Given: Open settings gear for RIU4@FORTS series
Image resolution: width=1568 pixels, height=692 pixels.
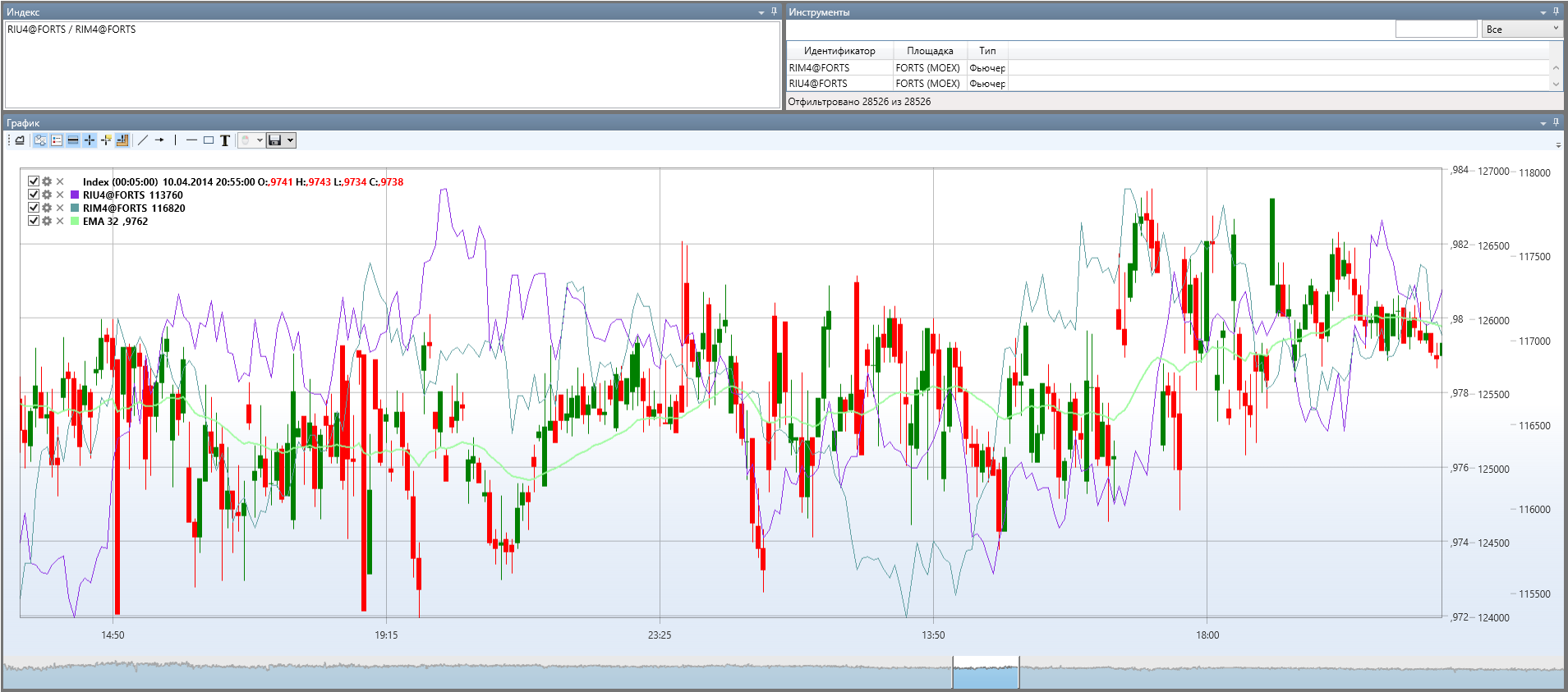Looking at the screenshot, I should coord(47,195).
